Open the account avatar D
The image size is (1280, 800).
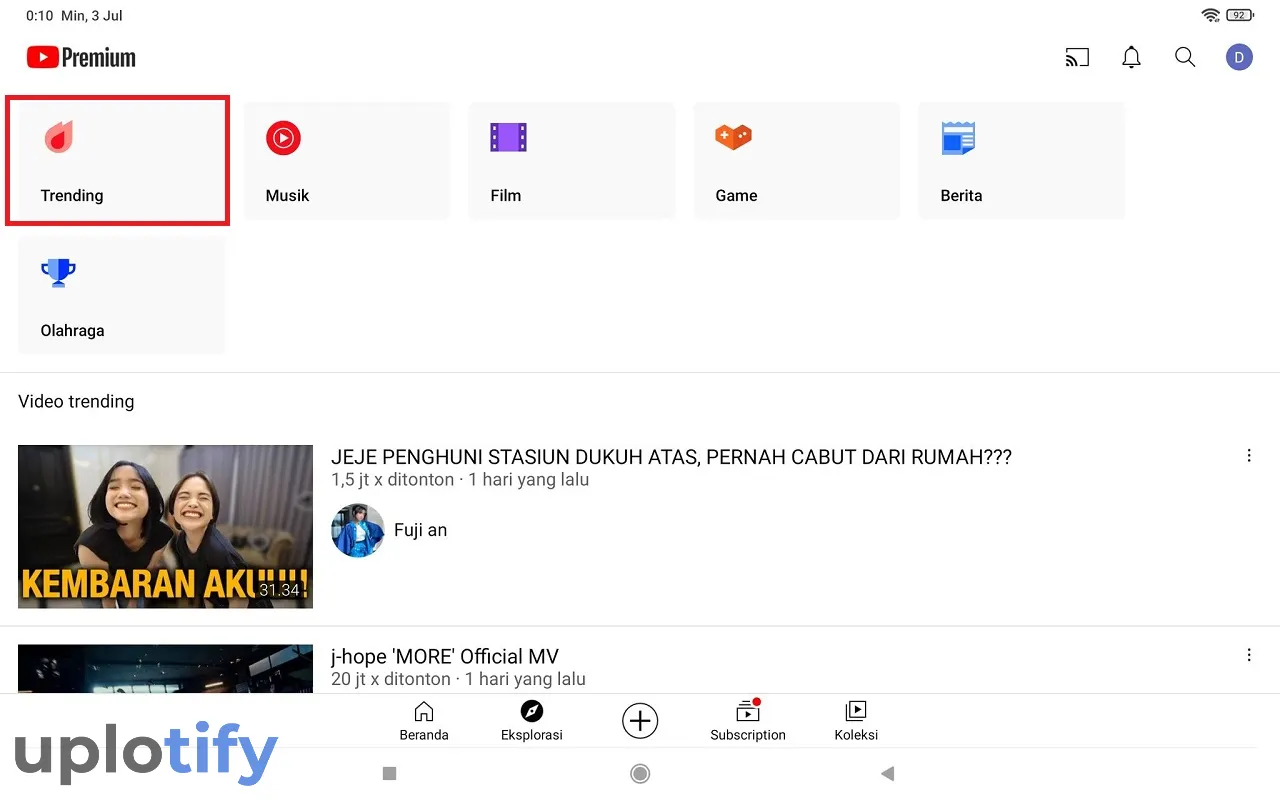1239,57
